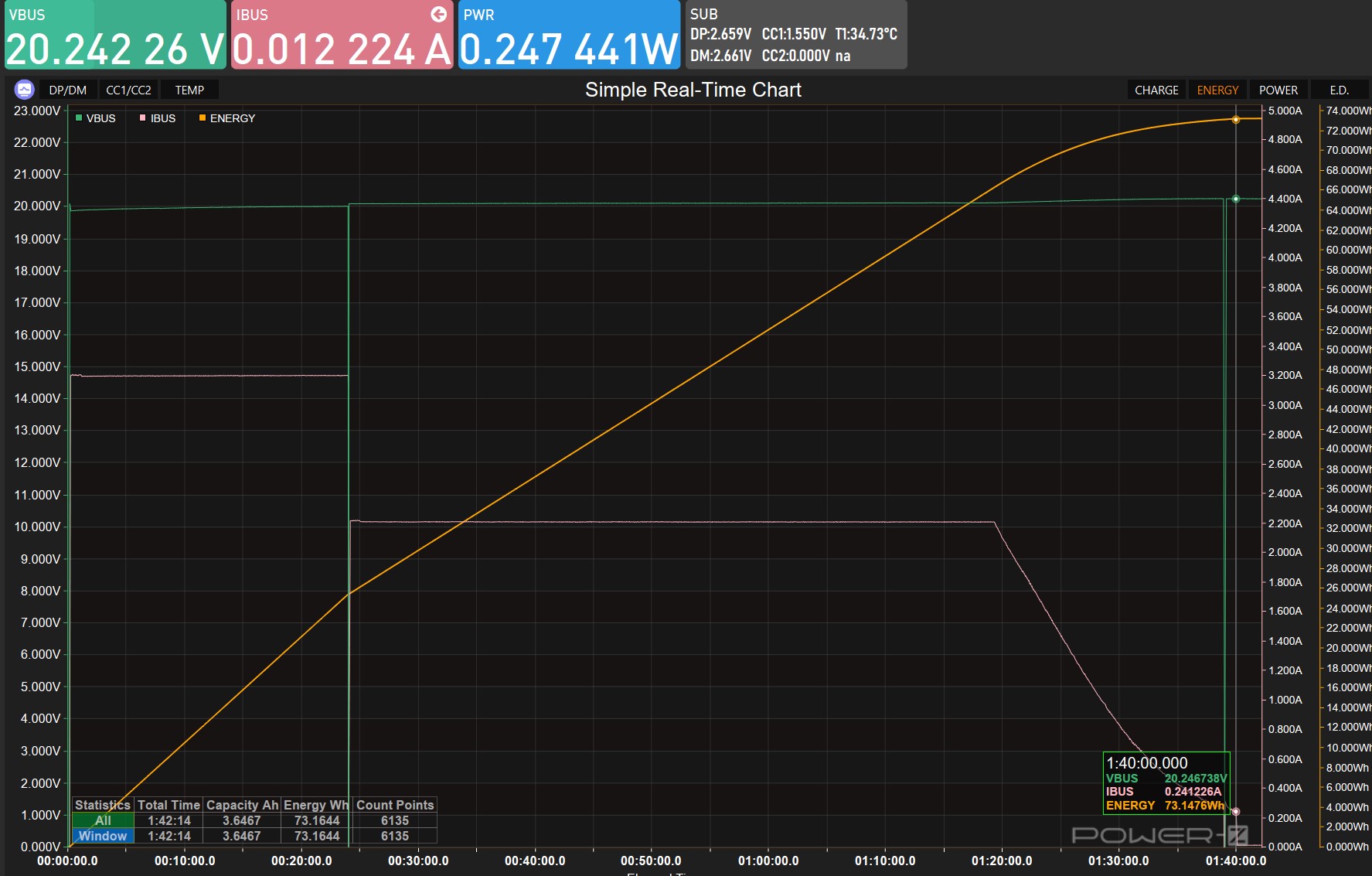Click the VBUS voltage readout panel
Viewport: 1372px width, 876px height.
pos(115,36)
